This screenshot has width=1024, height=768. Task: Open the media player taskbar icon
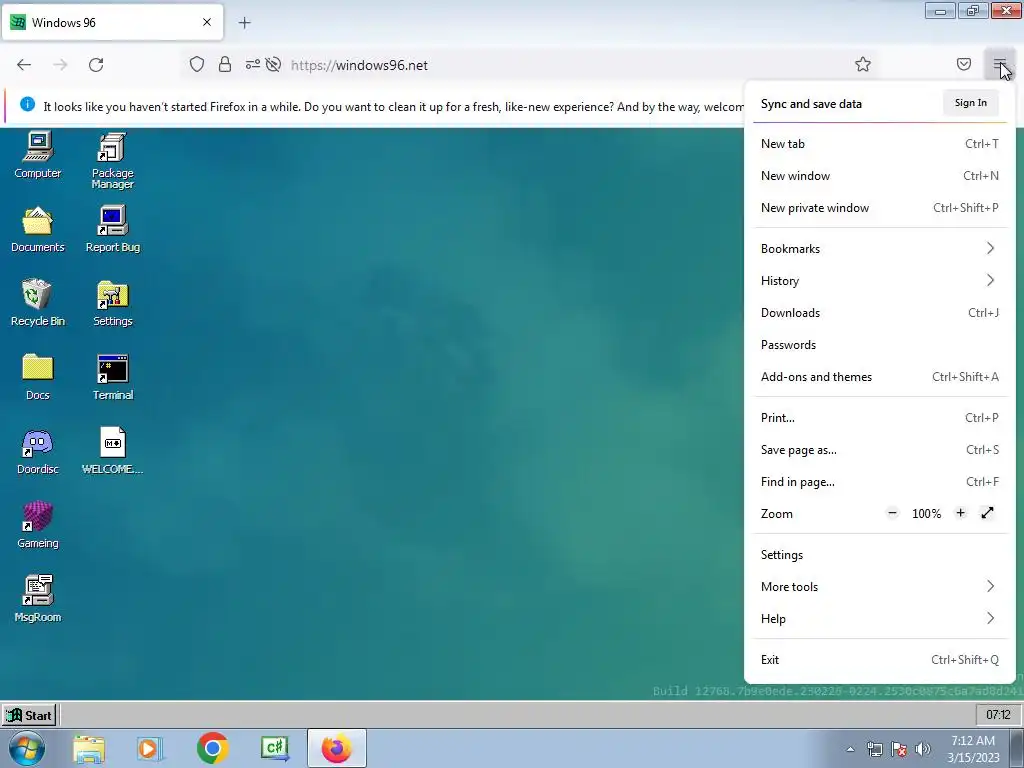click(150, 748)
